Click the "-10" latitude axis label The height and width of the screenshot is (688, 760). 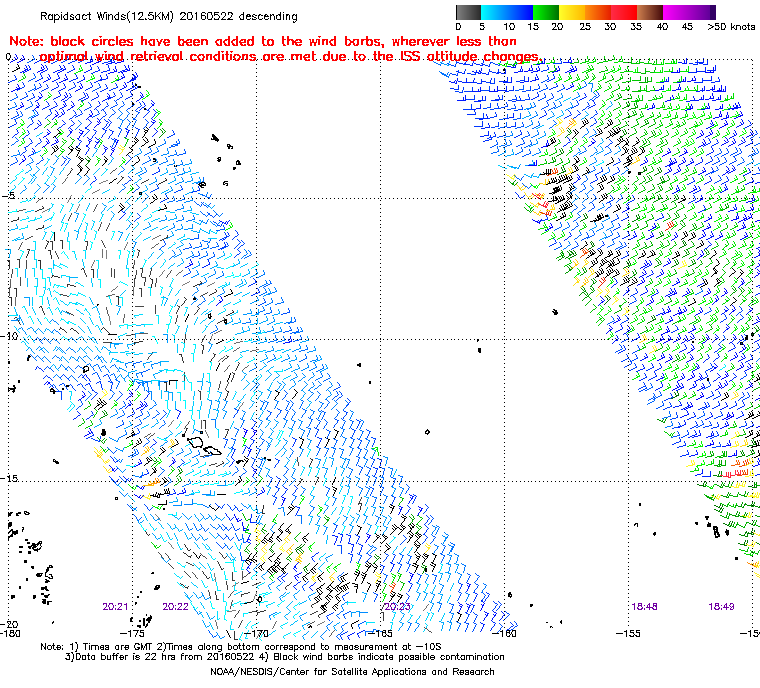click(x=9, y=336)
